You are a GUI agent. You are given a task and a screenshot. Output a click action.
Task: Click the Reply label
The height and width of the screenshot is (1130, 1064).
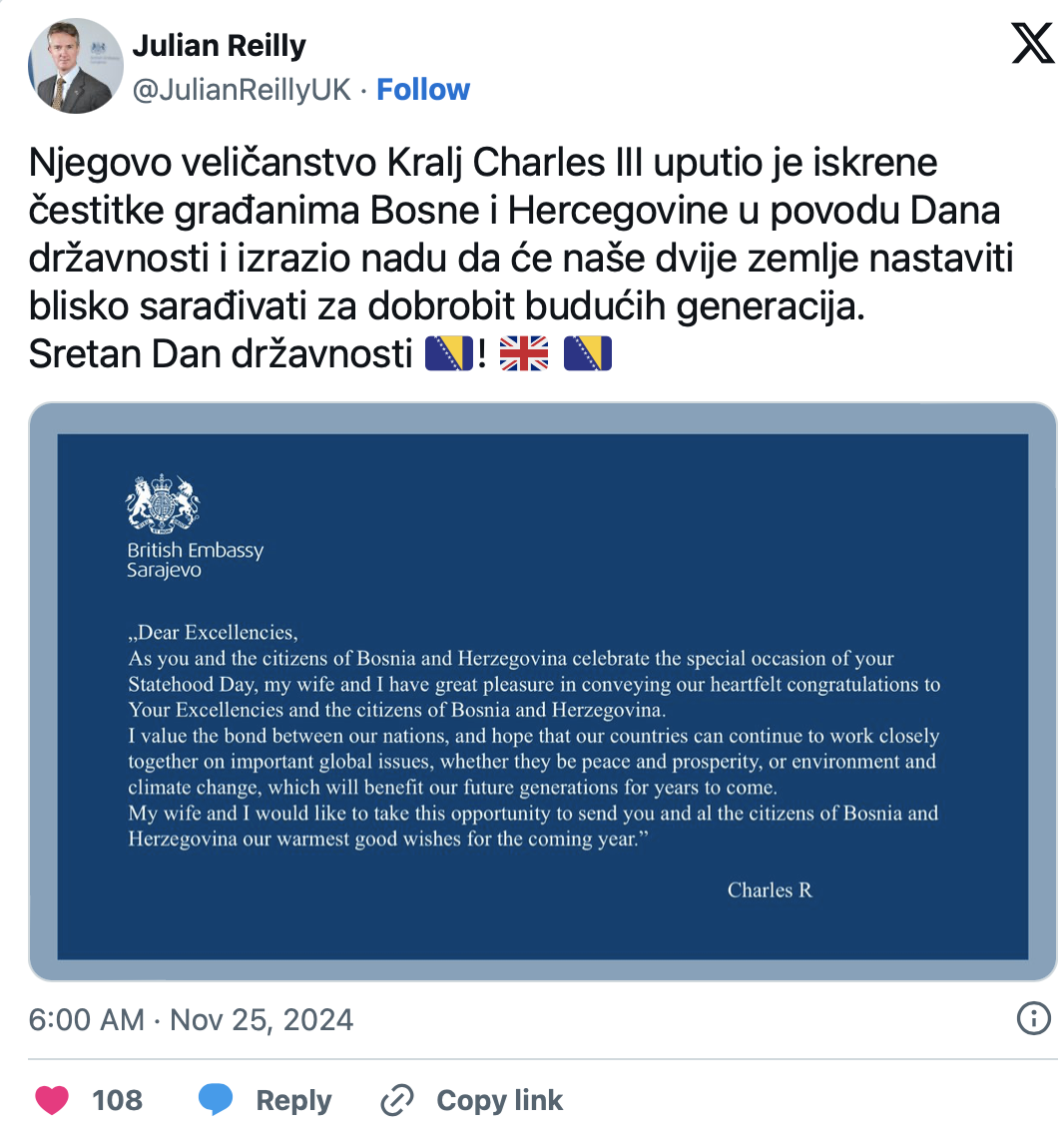[293, 1100]
